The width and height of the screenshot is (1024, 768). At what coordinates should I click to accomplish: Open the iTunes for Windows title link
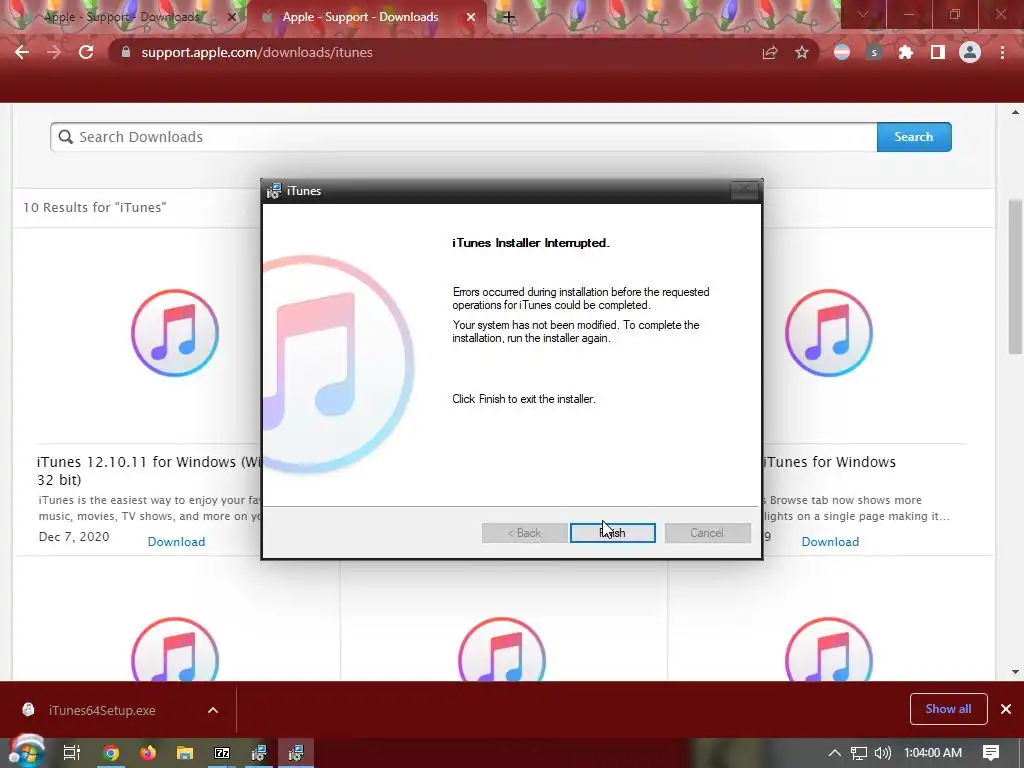pos(829,462)
